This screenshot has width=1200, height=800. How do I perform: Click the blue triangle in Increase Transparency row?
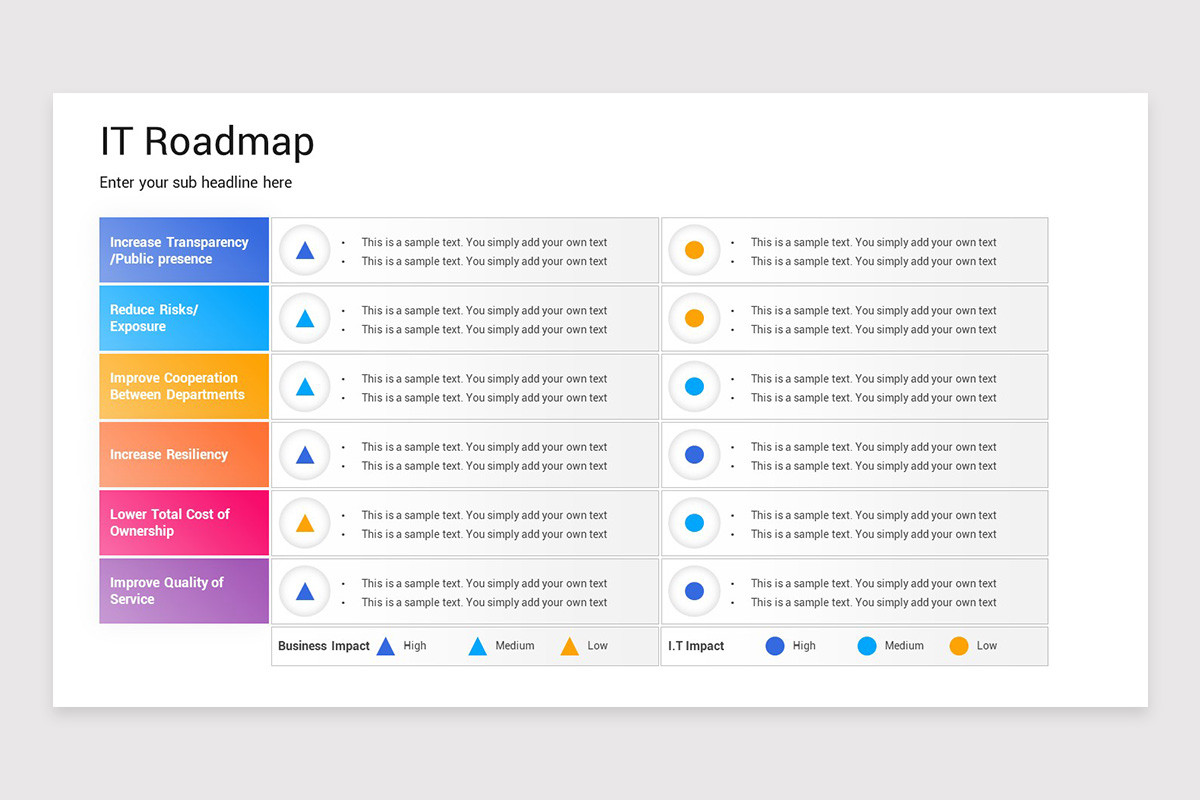pos(305,250)
